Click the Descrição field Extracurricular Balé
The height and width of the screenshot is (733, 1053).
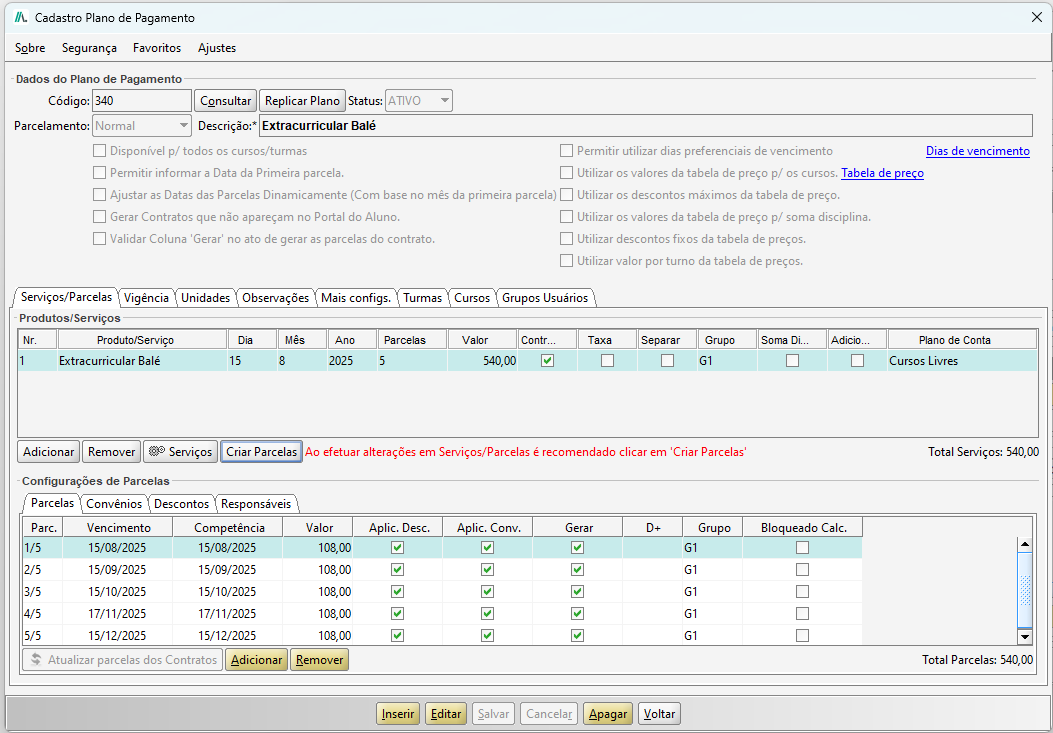645,126
